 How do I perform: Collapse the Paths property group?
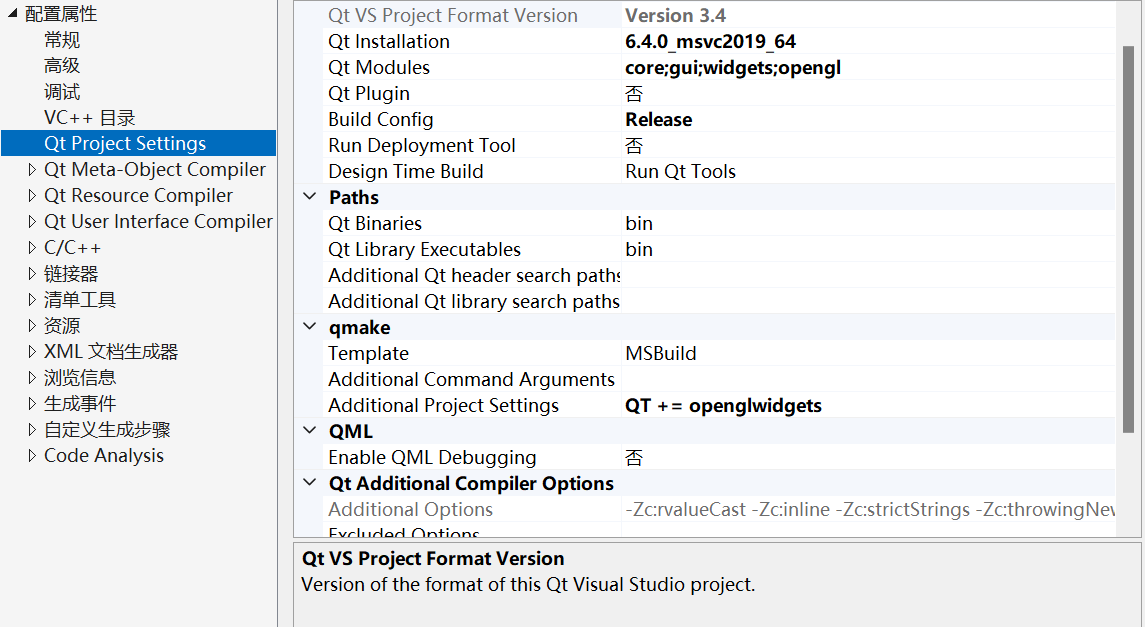pos(310,197)
